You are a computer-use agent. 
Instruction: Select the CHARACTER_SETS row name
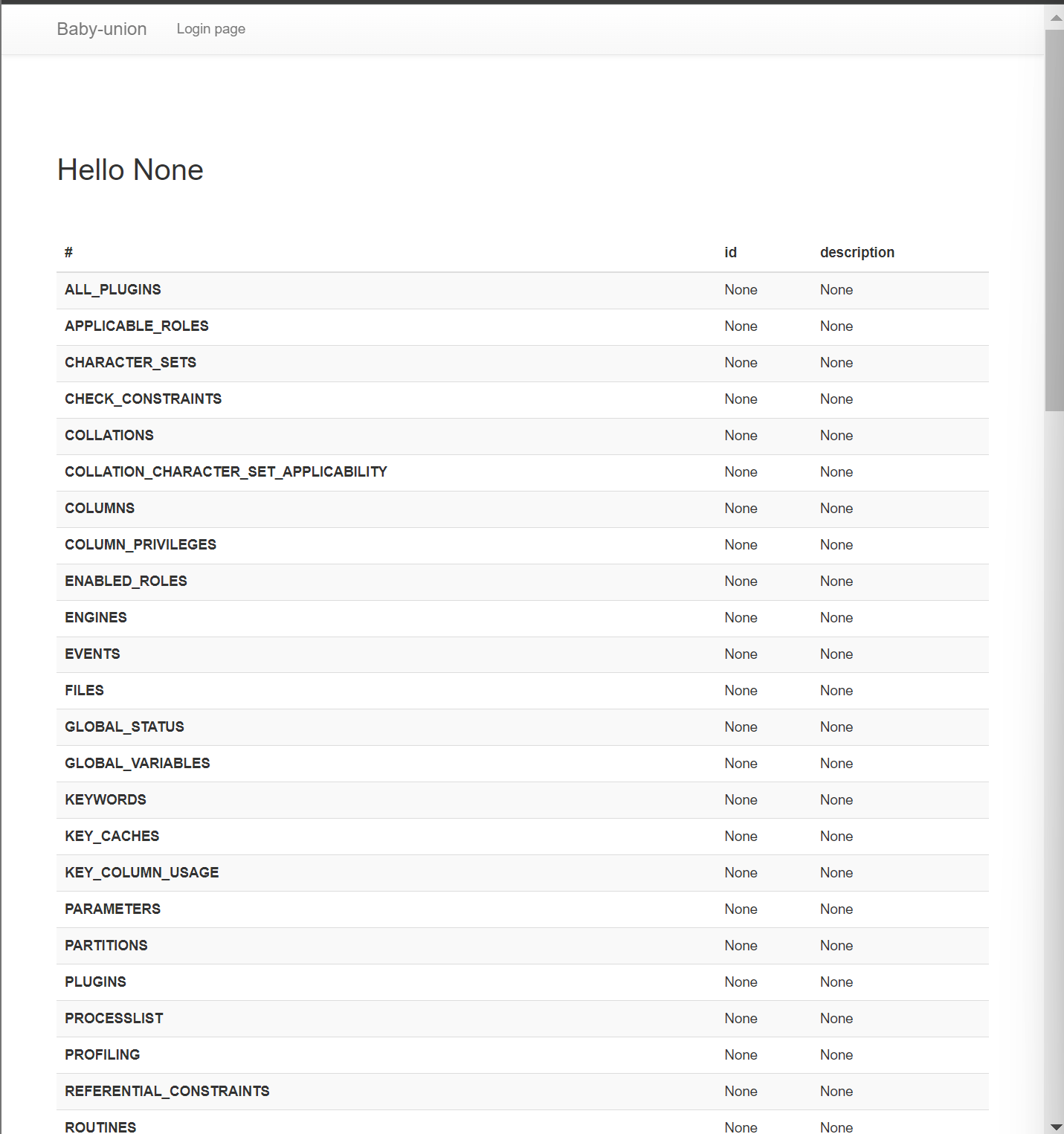pos(131,363)
